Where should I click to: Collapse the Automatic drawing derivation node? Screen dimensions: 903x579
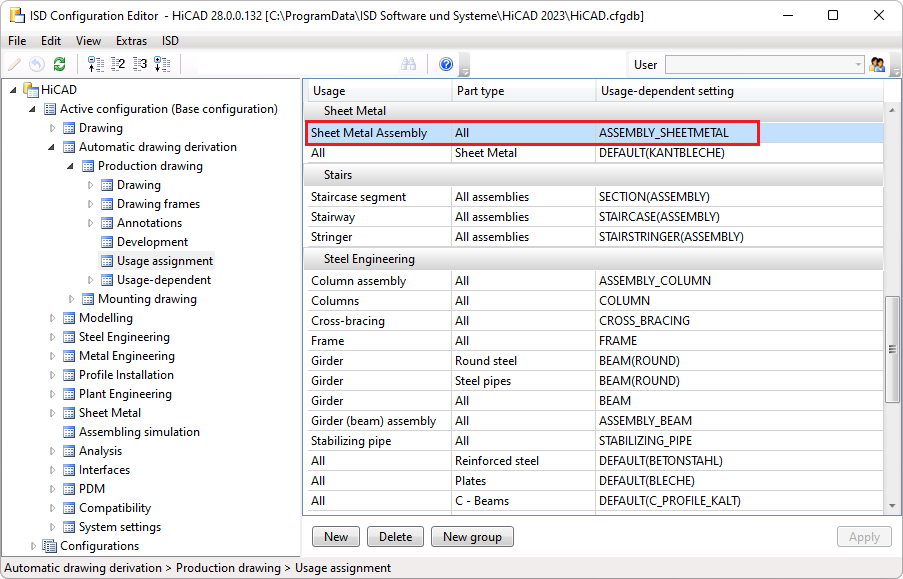[51, 147]
